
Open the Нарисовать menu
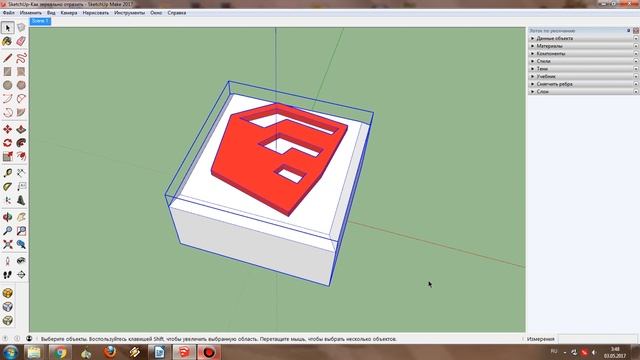96,13
